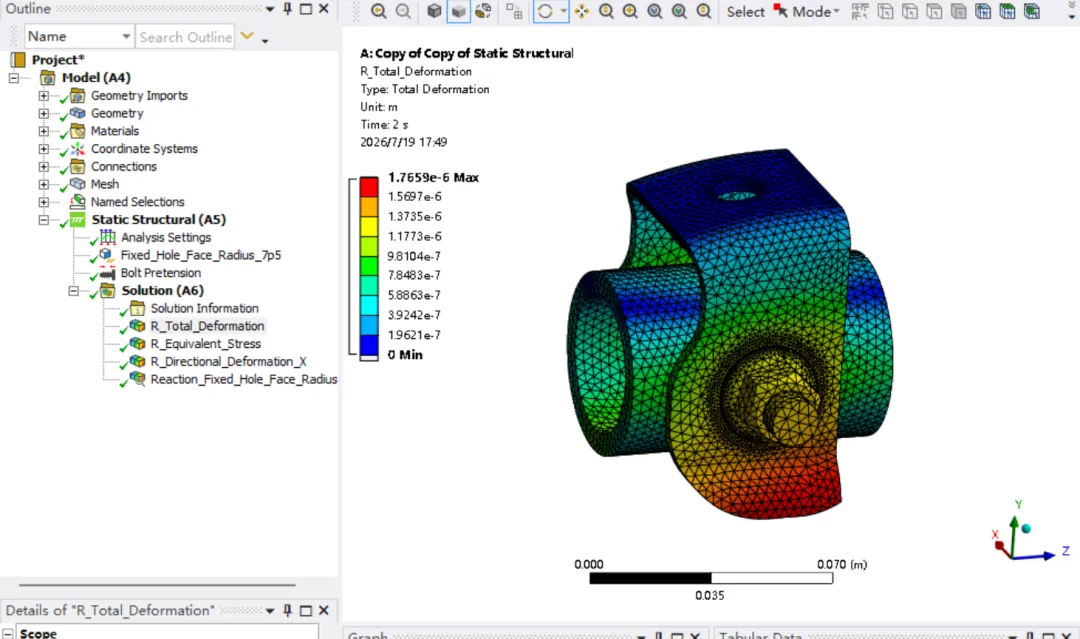
Task: Select Reaction_Fixed_Hole_Face_Radius probe
Action: [244, 379]
